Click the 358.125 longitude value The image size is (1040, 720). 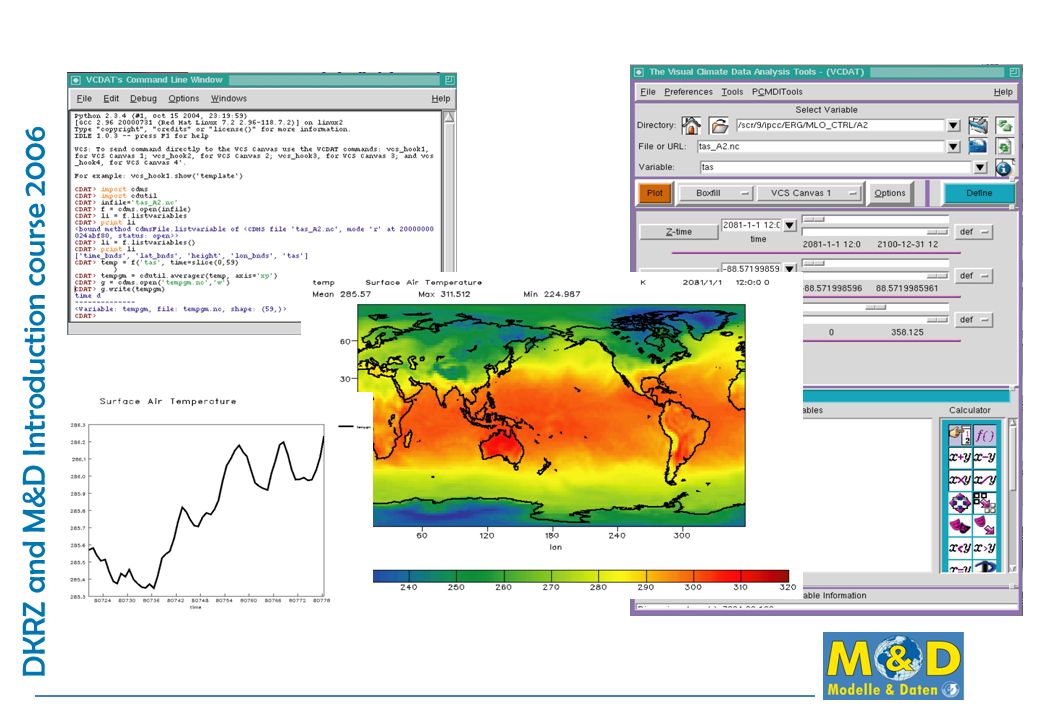point(907,332)
